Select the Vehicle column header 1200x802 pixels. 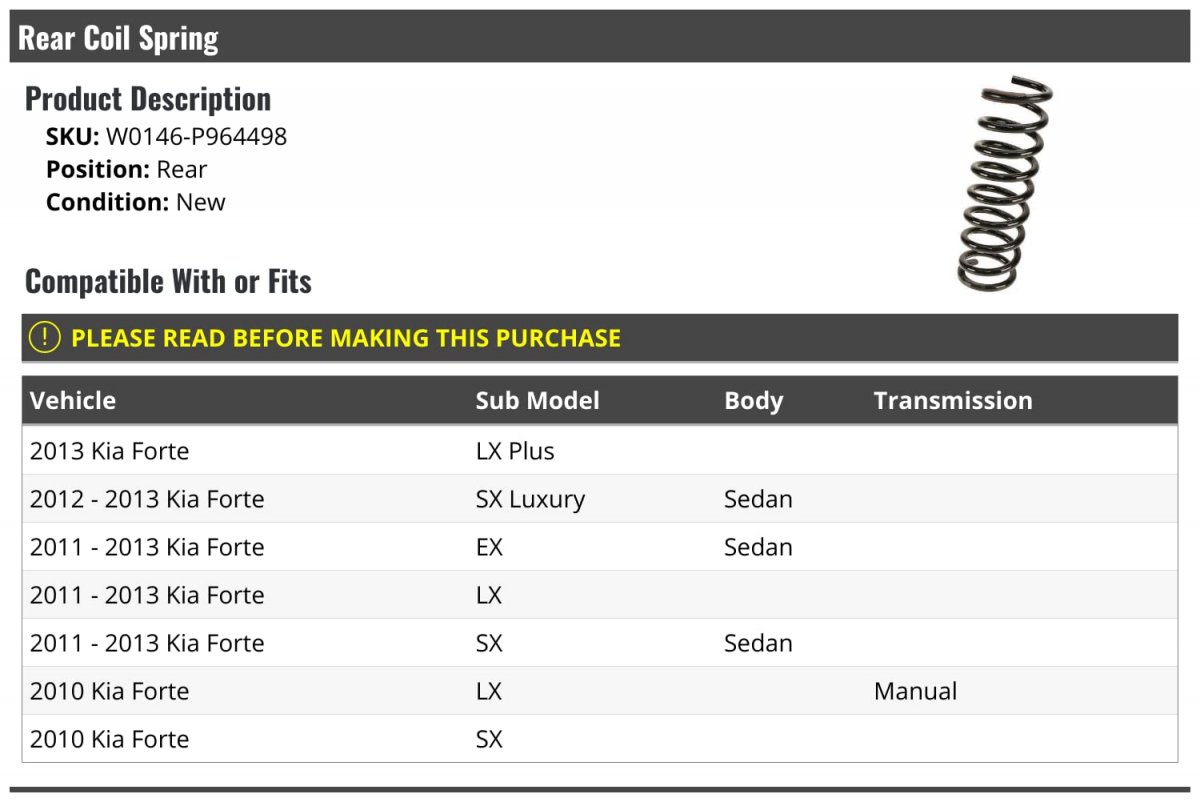73,401
